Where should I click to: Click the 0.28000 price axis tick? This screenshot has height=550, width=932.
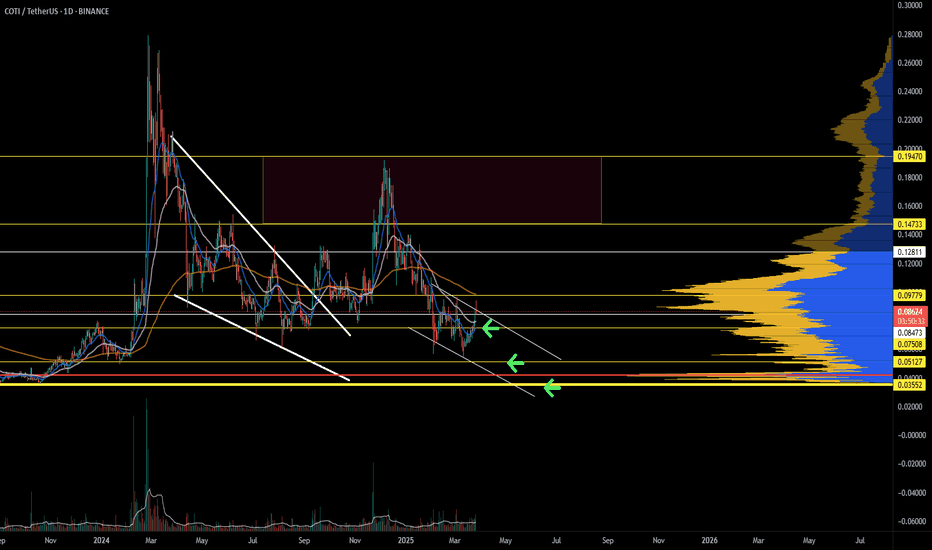point(909,34)
